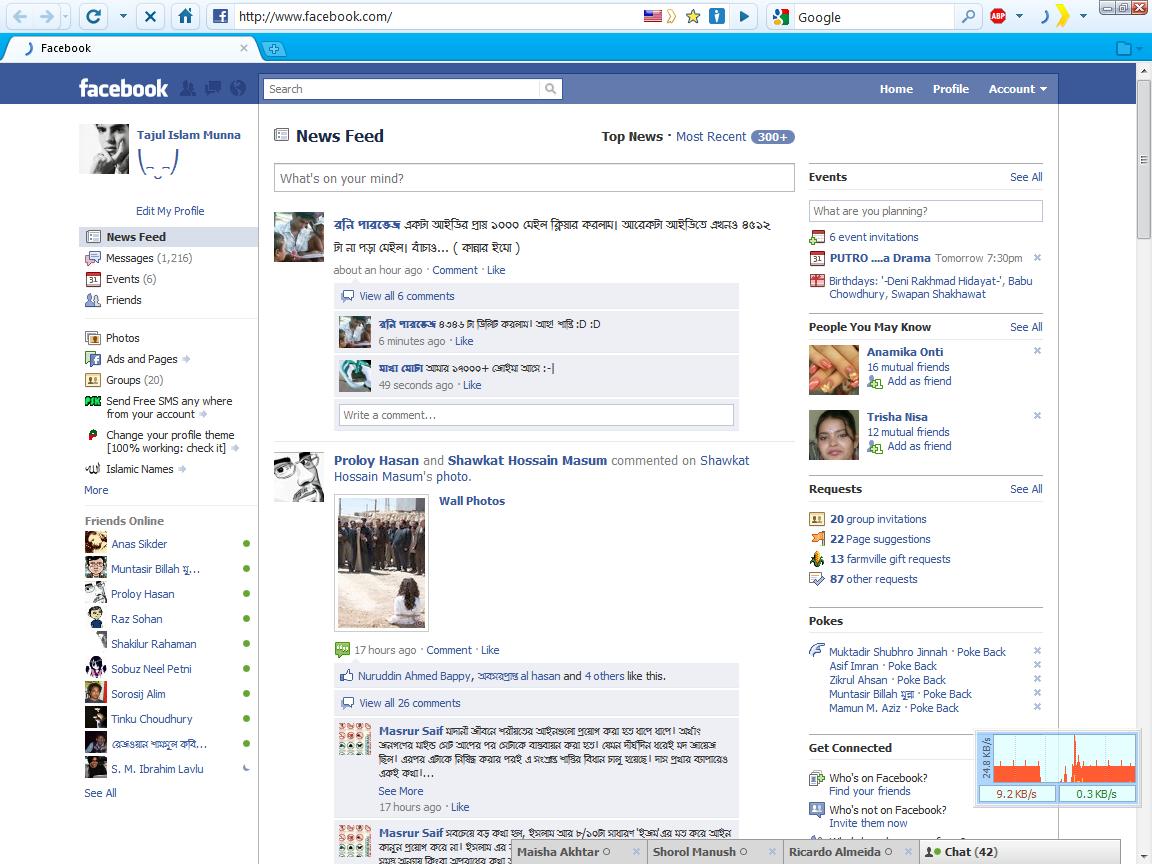Click 6 event invitations link

point(874,237)
